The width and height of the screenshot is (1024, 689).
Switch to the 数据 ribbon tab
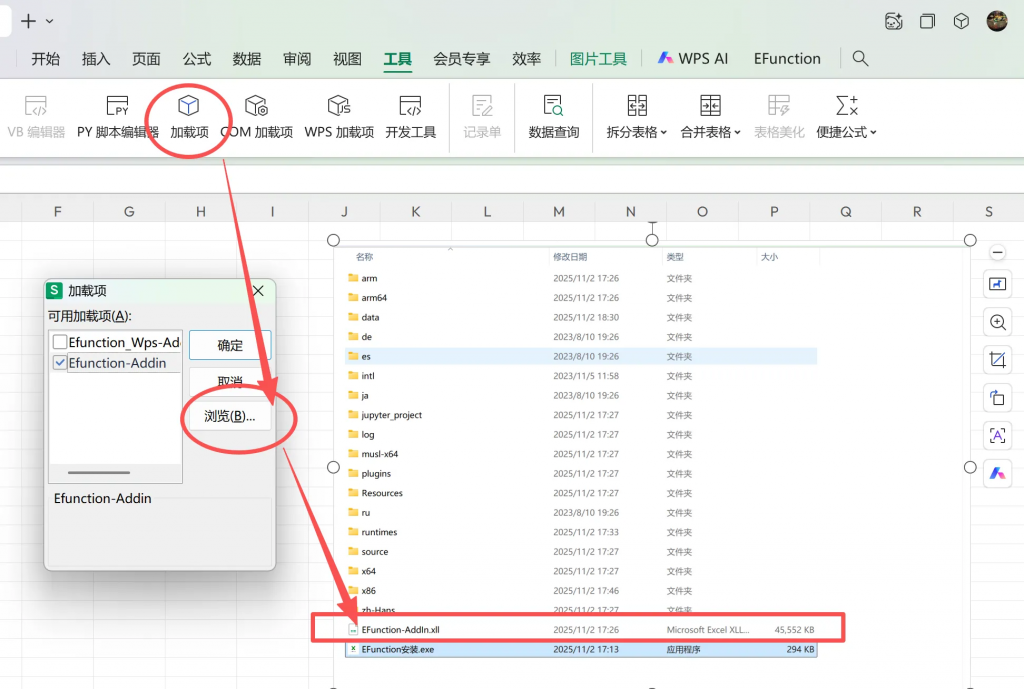(246, 58)
